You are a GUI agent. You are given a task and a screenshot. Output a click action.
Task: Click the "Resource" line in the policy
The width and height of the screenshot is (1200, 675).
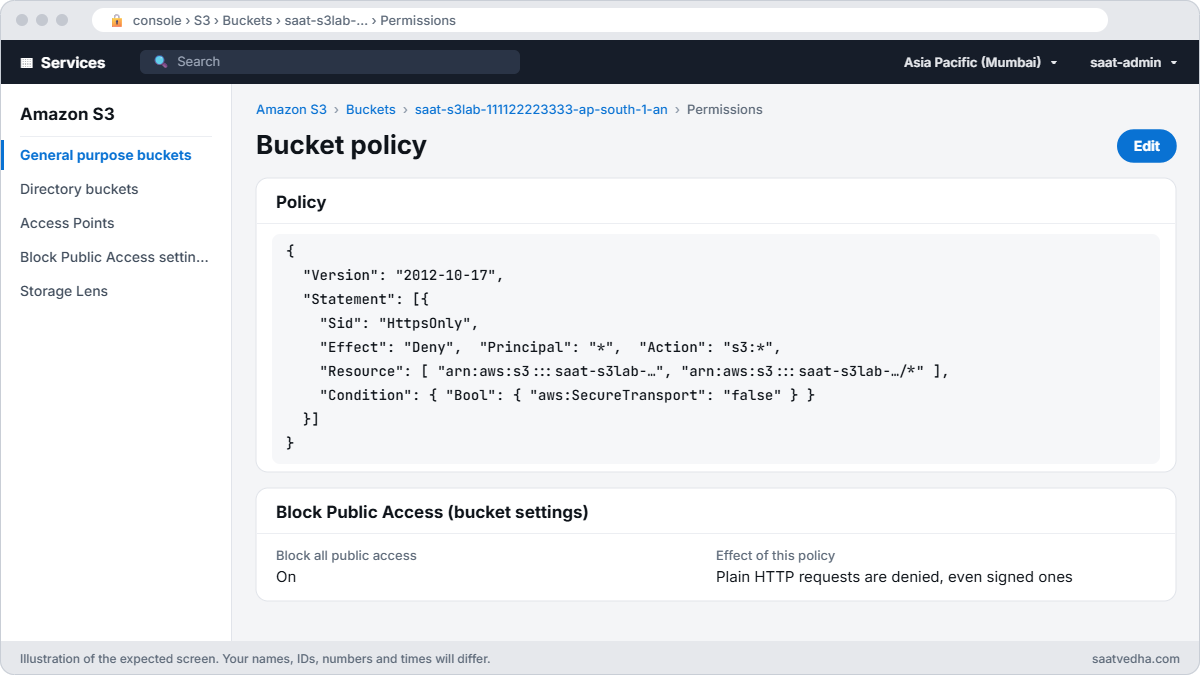tap(634, 371)
